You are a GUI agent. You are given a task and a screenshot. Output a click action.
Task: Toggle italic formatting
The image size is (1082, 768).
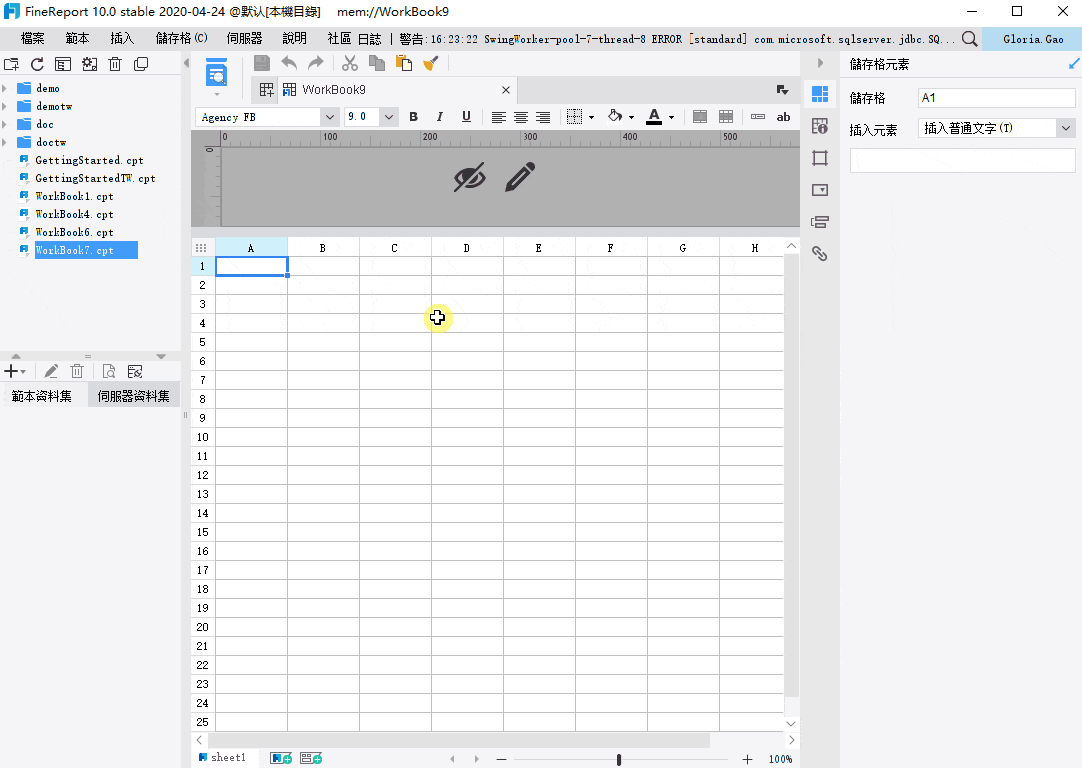[440, 117]
